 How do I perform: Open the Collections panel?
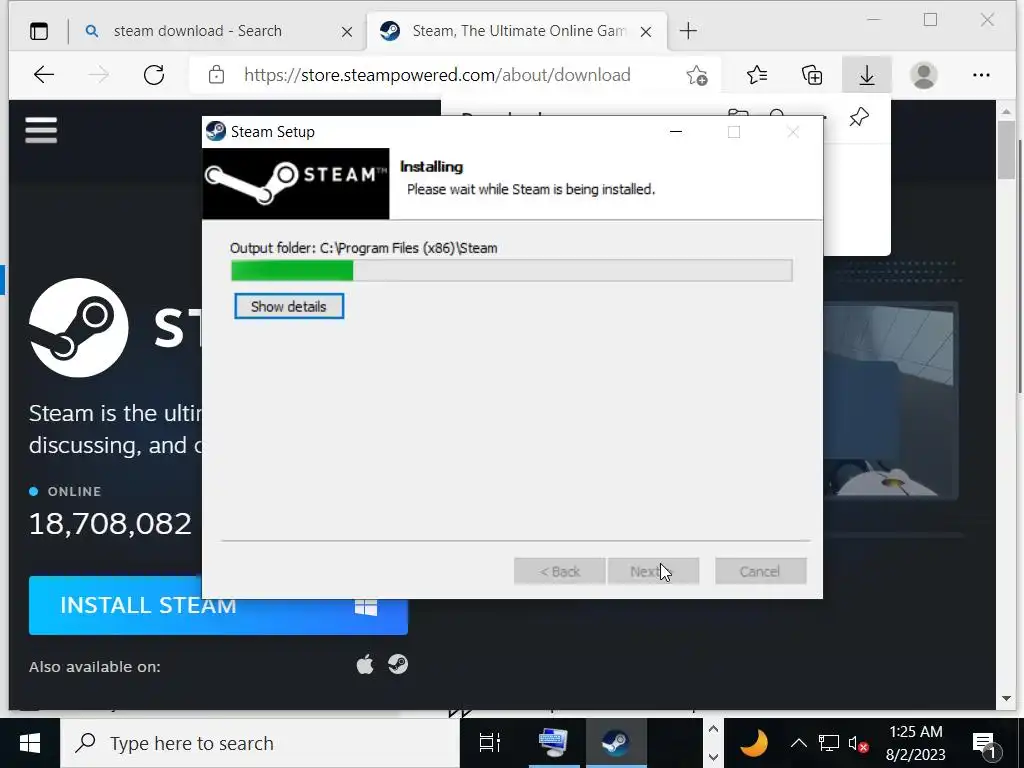point(812,75)
